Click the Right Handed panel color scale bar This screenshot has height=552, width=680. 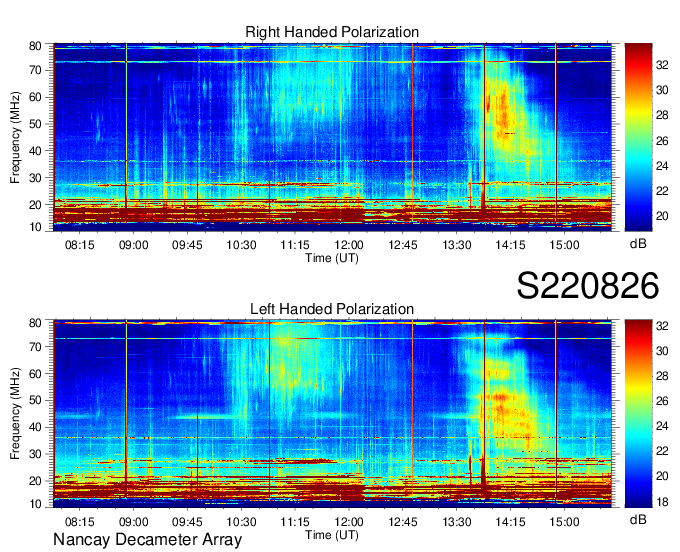click(638, 137)
